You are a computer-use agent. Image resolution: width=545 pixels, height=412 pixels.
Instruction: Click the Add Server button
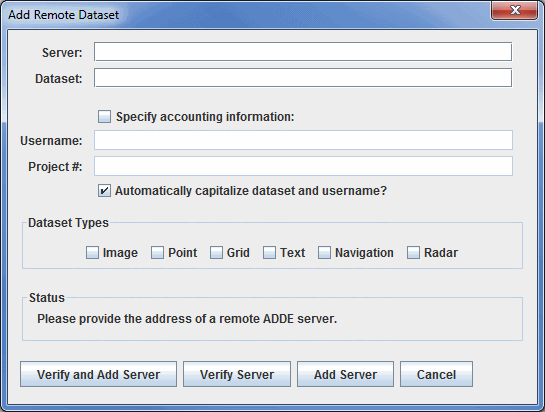click(345, 374)
